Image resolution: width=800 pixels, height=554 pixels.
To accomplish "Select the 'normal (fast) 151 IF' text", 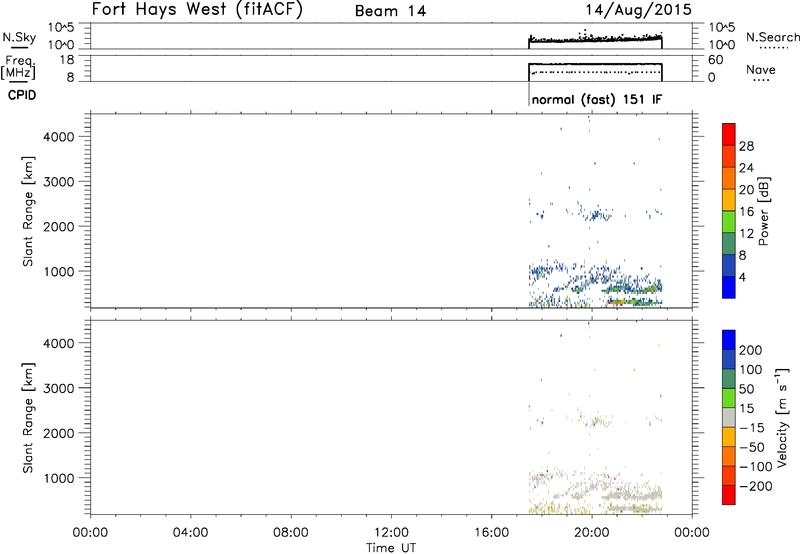I will [596, 99].
